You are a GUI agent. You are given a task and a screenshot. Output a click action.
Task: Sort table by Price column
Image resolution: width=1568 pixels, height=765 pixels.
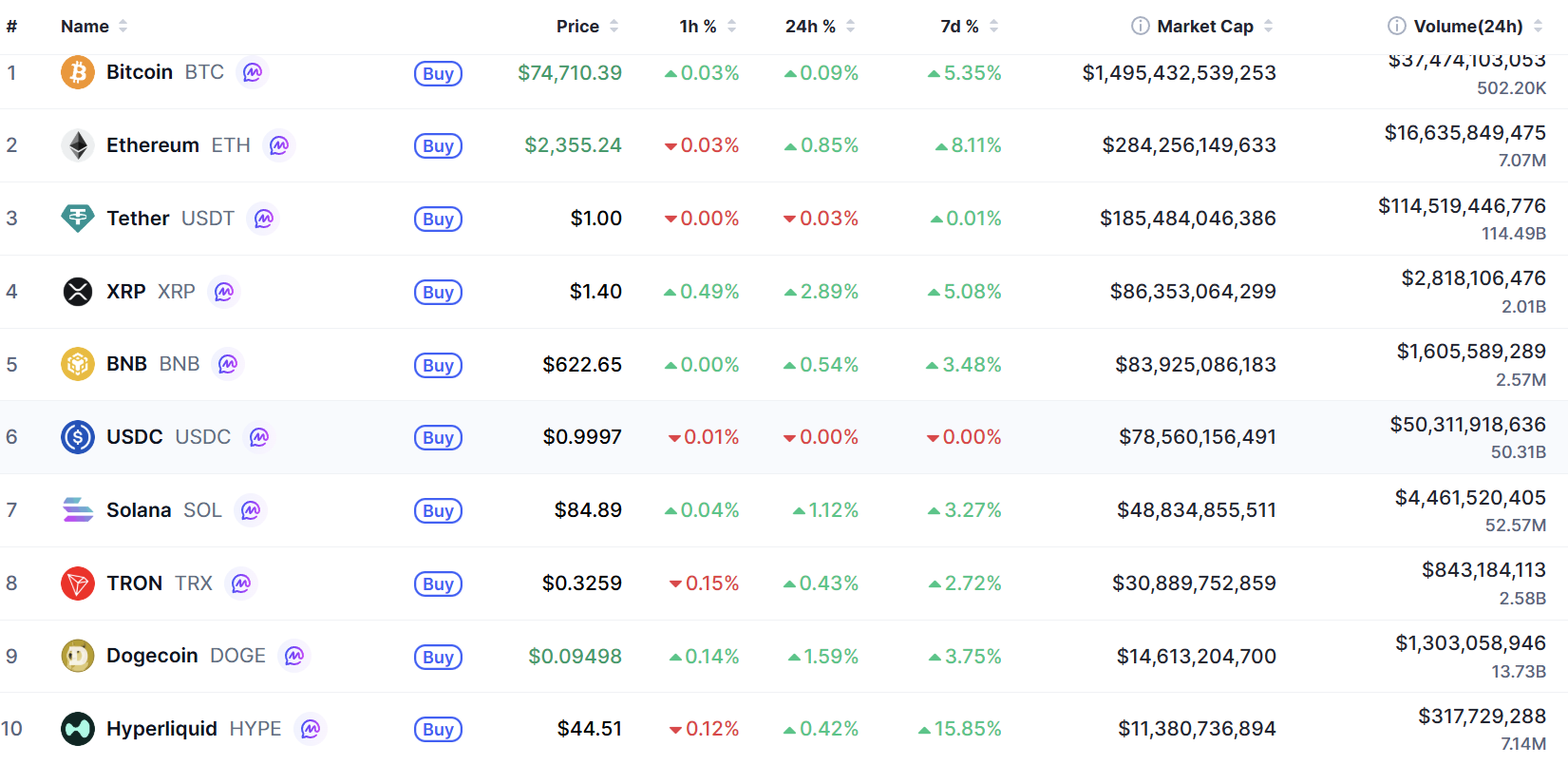[x=577, y=27]
